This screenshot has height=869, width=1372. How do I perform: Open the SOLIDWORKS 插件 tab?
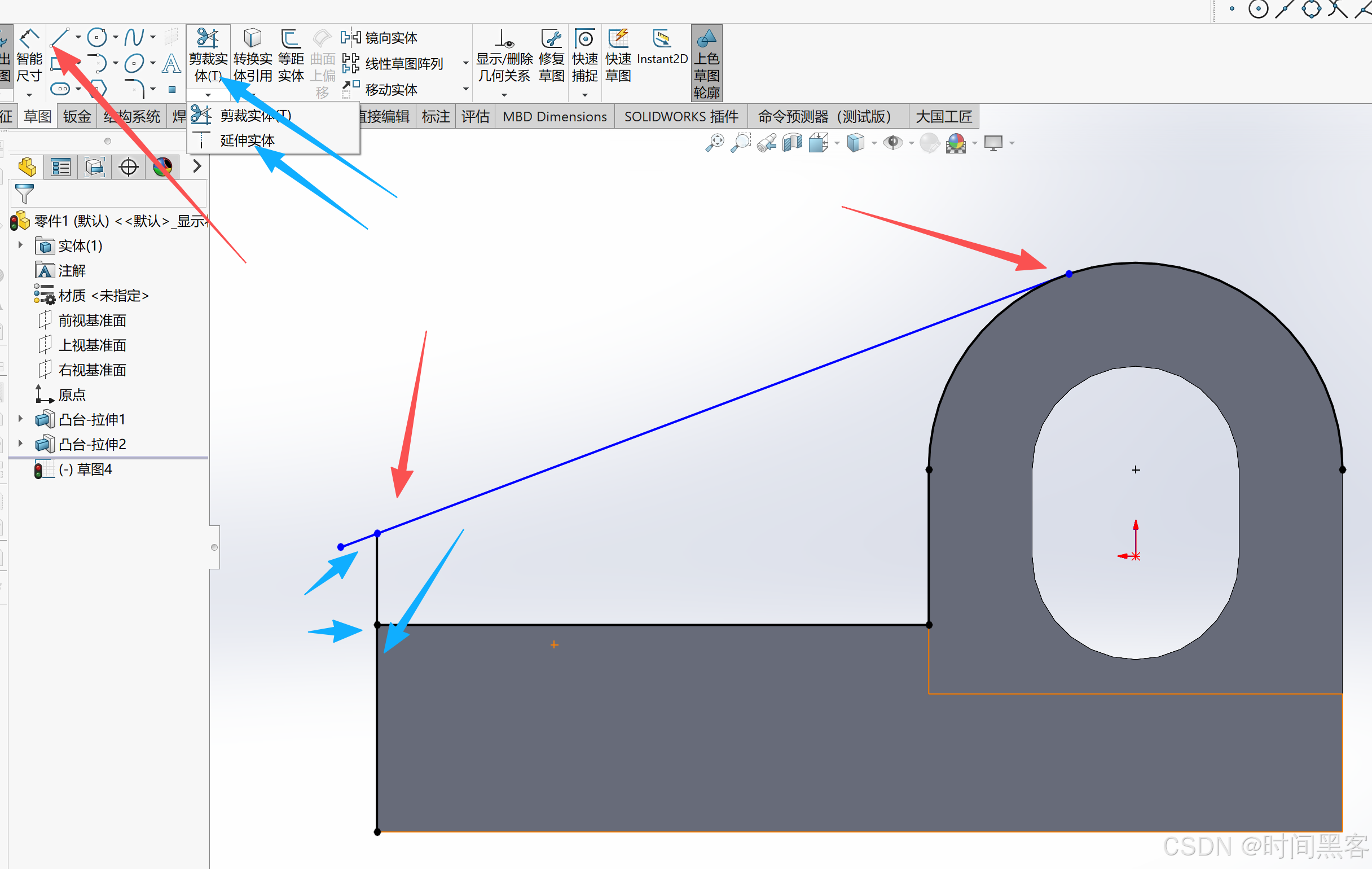click(x=681, y=117)
